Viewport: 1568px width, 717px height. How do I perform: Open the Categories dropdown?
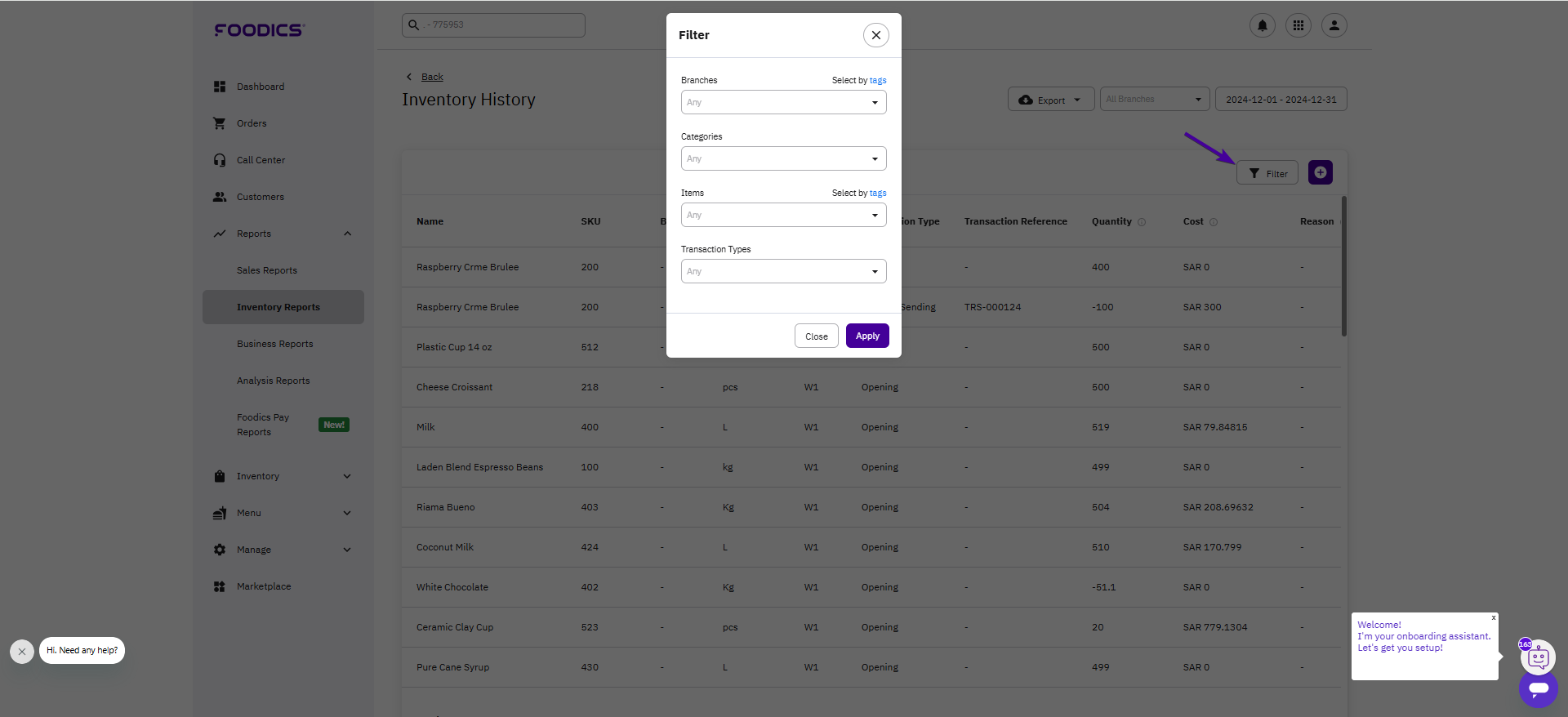(783, 158)
